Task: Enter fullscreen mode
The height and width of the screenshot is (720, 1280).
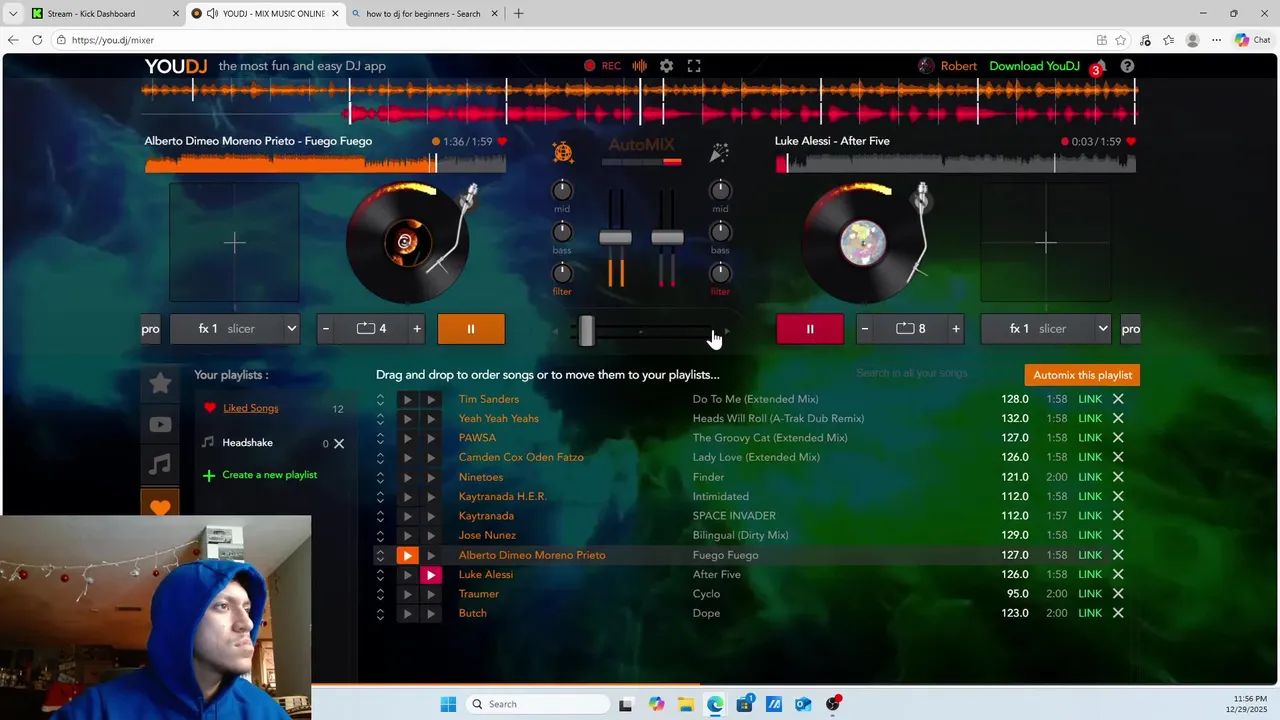Action: (694, 66)
